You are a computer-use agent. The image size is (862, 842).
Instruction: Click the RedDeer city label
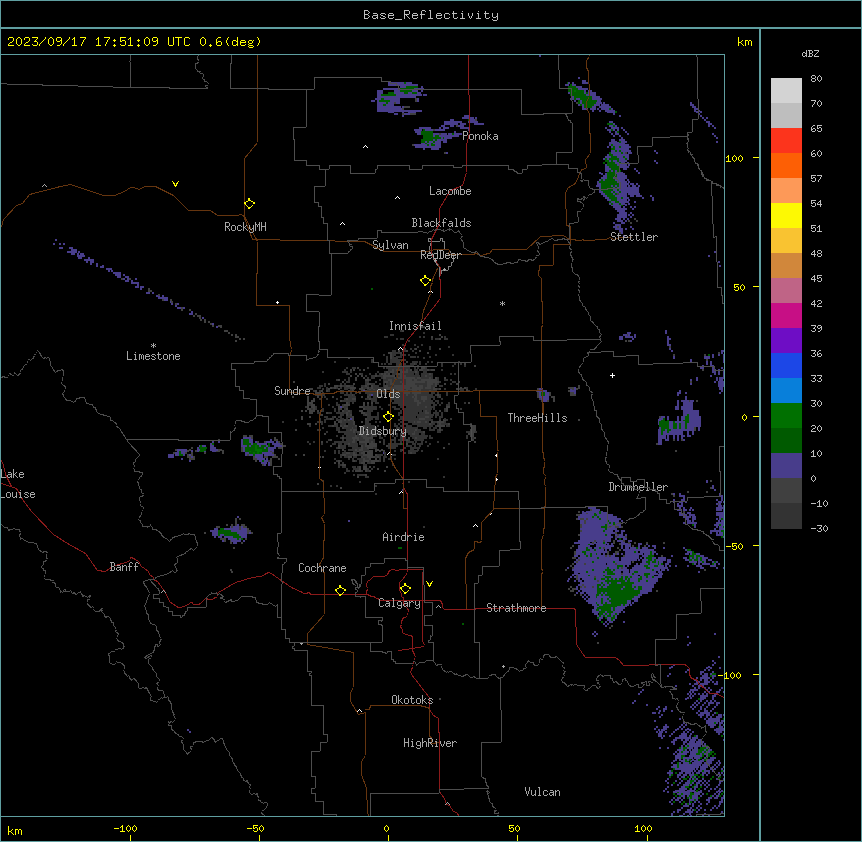click(x=440, y=255)
